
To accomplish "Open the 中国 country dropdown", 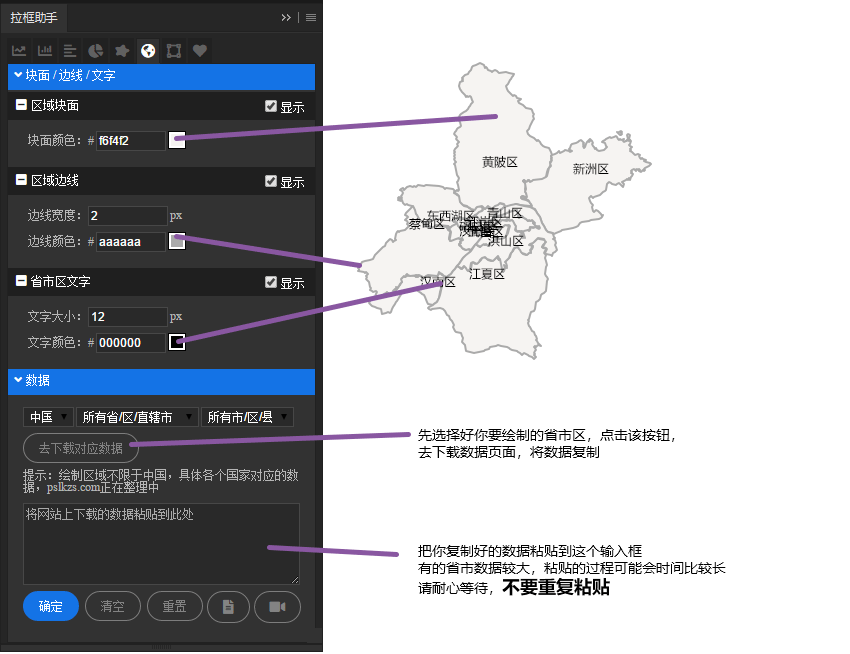I will coord(48,416).
